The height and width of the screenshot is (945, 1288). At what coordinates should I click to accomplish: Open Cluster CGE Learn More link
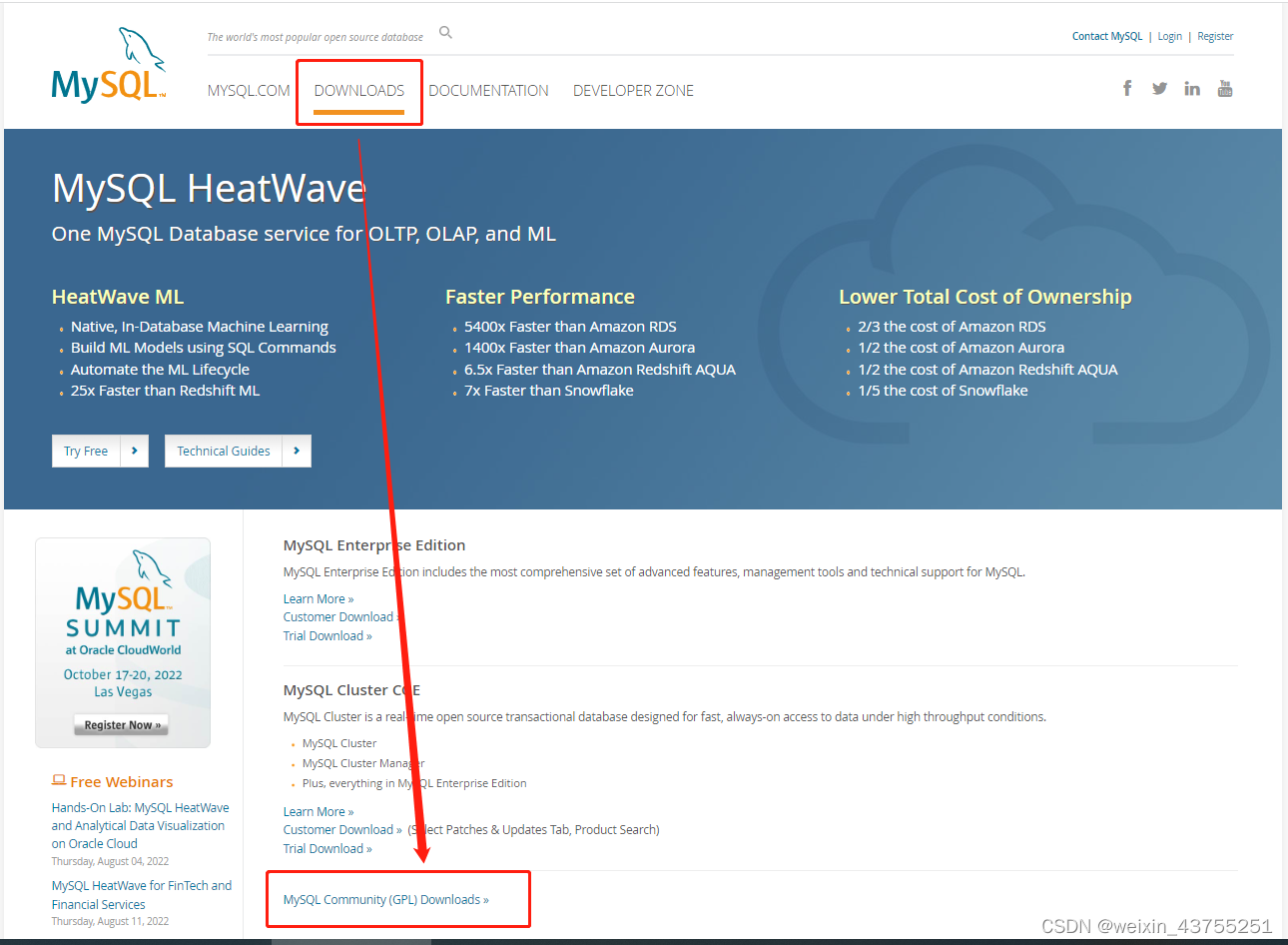click(x=319, y=812)
